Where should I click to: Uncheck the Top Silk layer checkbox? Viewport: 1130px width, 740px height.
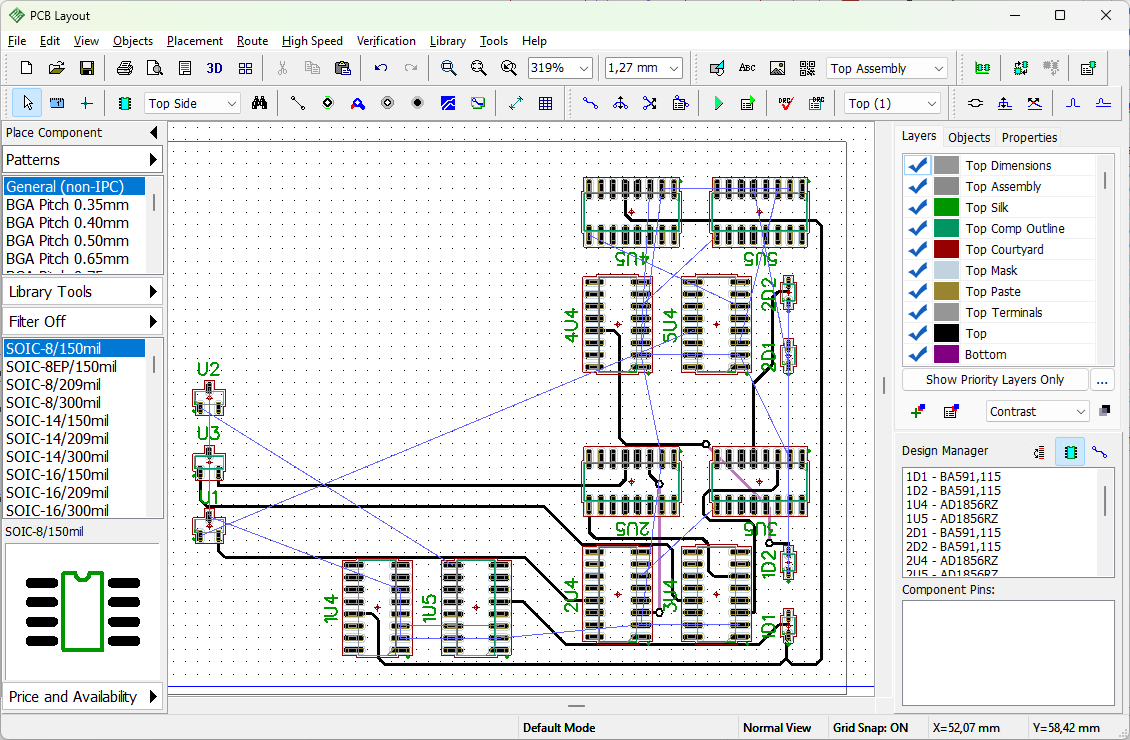pyautogui.click(x=917, y=208)
